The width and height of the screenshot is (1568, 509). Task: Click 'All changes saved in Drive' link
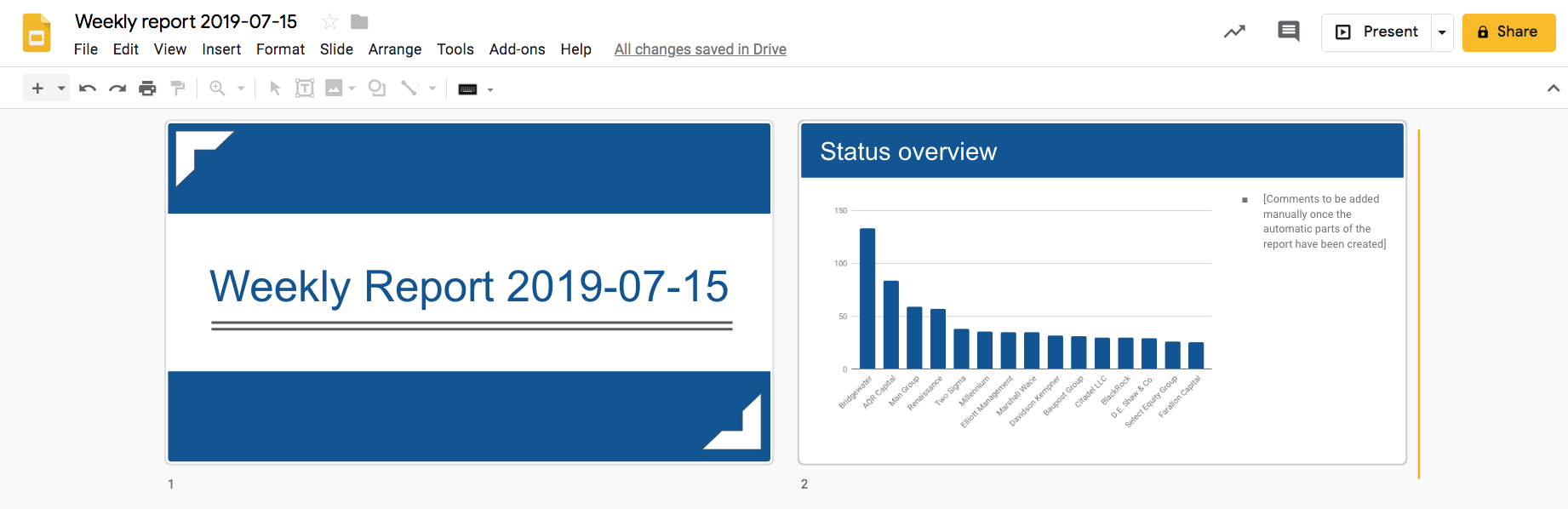pyautogui.click(x=700, y=49)
